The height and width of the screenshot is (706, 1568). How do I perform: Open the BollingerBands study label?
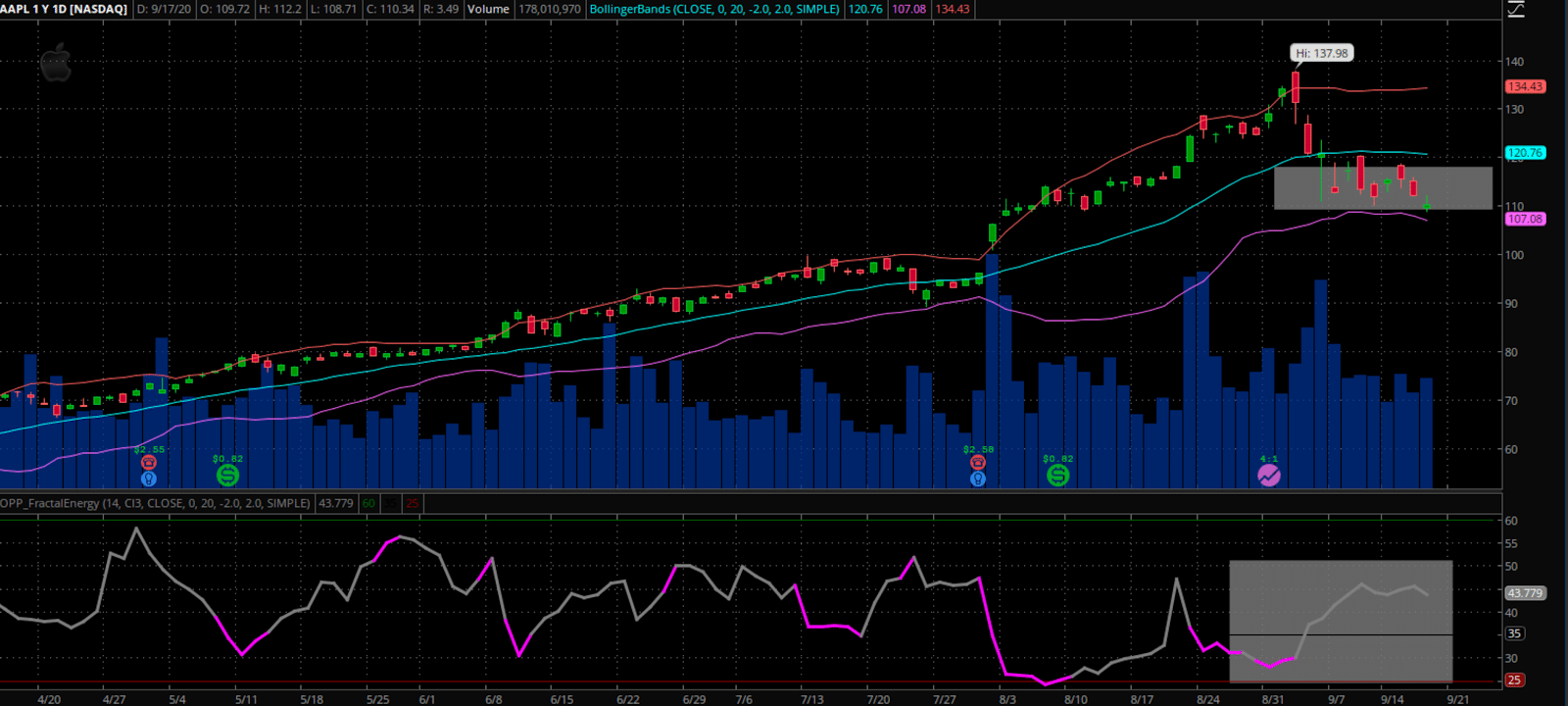click(714, 9)
